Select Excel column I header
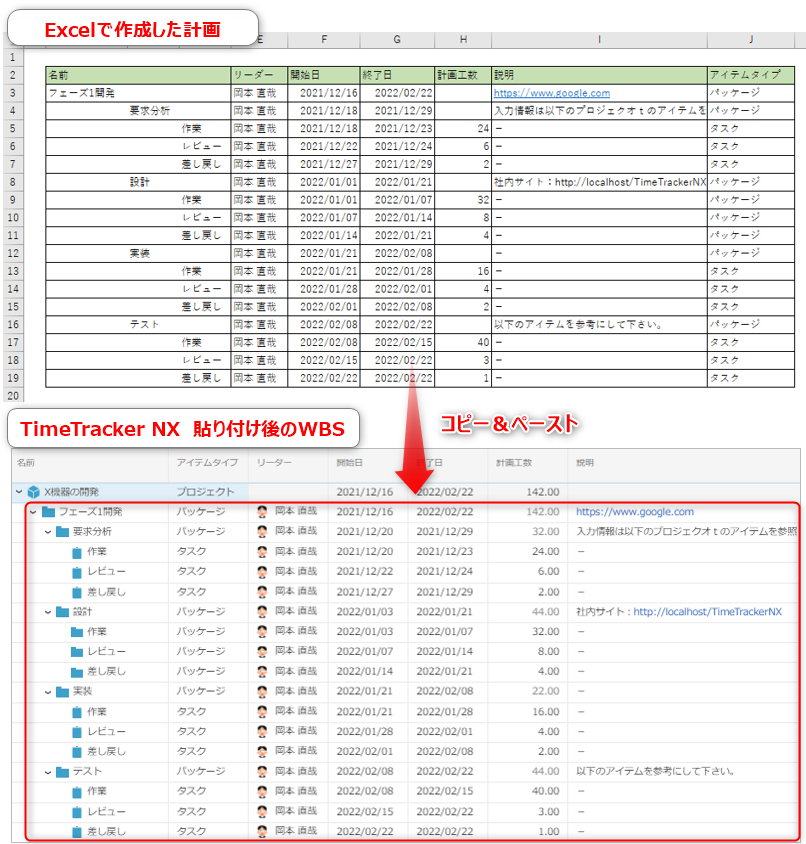806x844 pixels. [598, 40]
